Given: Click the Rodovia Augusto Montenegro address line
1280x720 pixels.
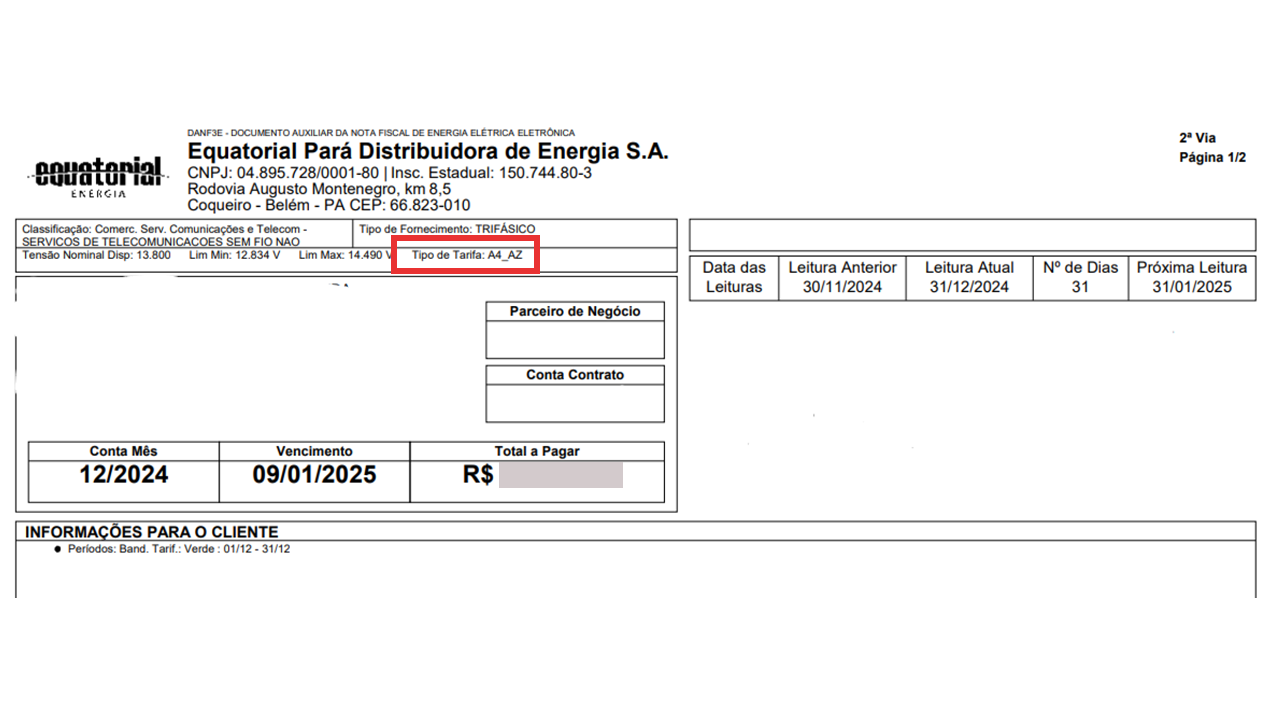Looking at the screenshot, I should (x=319, y=189).
